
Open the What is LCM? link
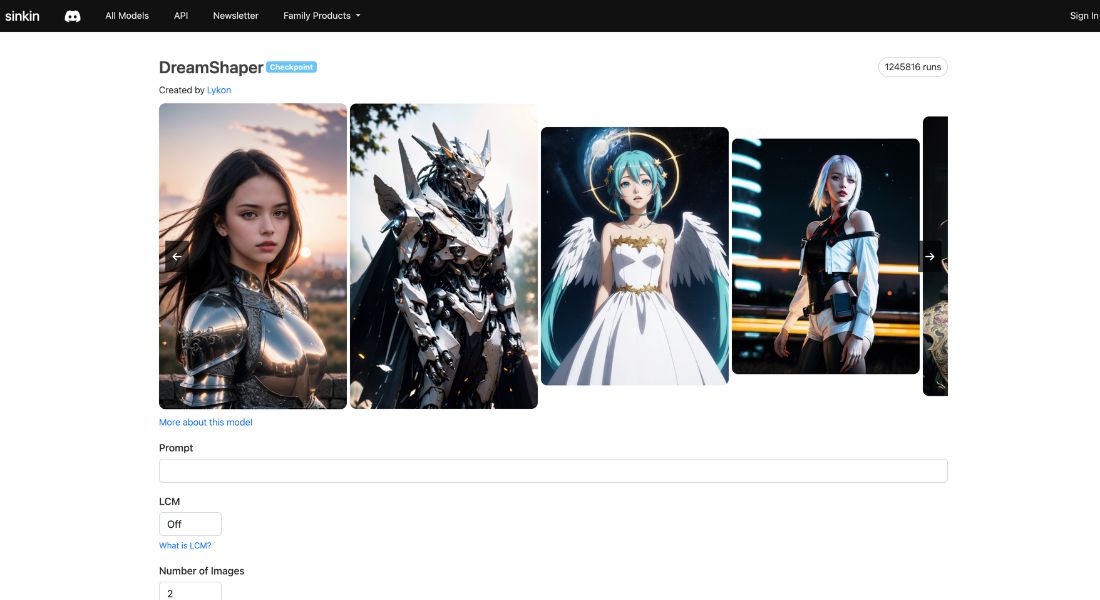tap(185, 545)
